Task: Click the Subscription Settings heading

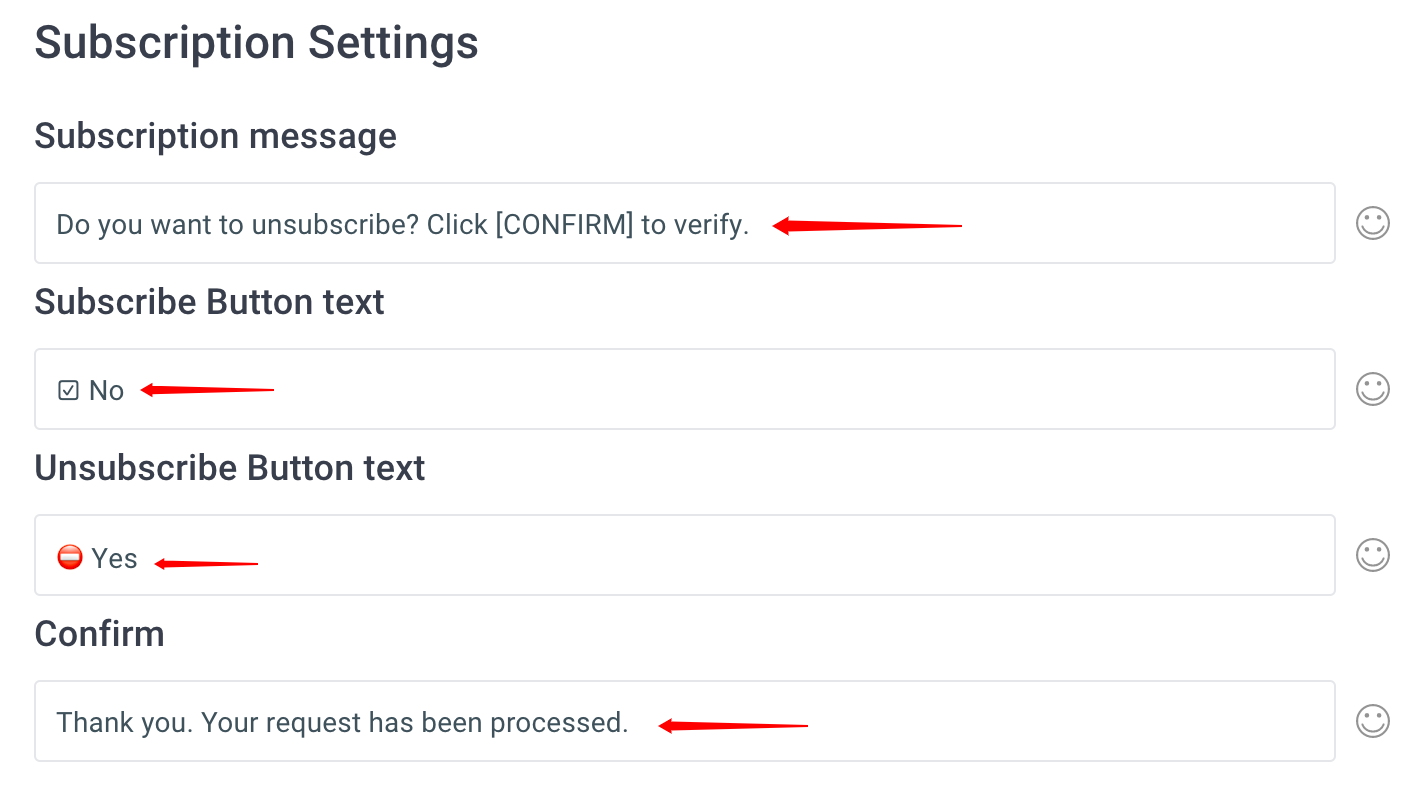Action: click(x=257, y=45)
